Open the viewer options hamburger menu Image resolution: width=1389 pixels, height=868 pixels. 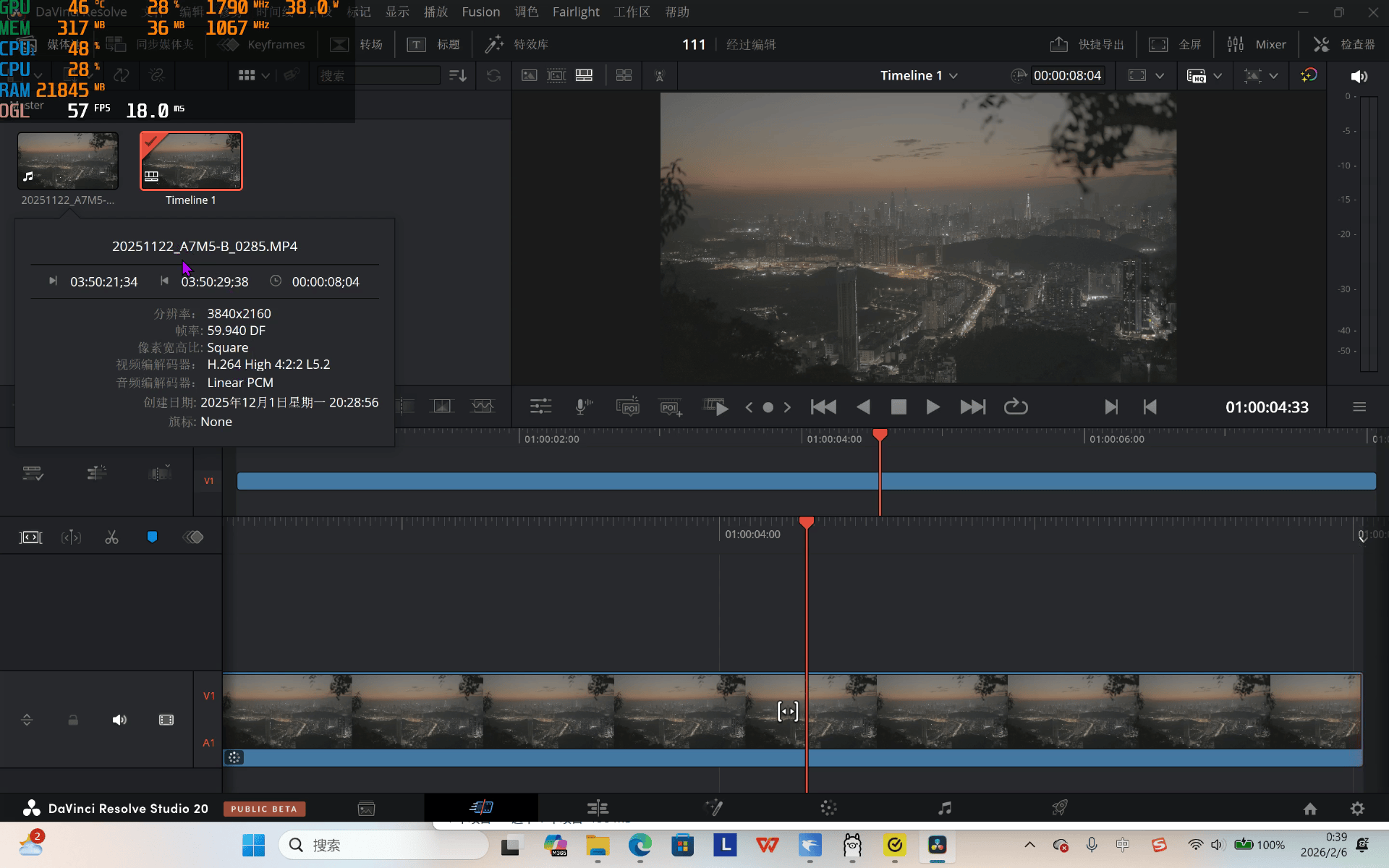click(x=1359, y=407)
